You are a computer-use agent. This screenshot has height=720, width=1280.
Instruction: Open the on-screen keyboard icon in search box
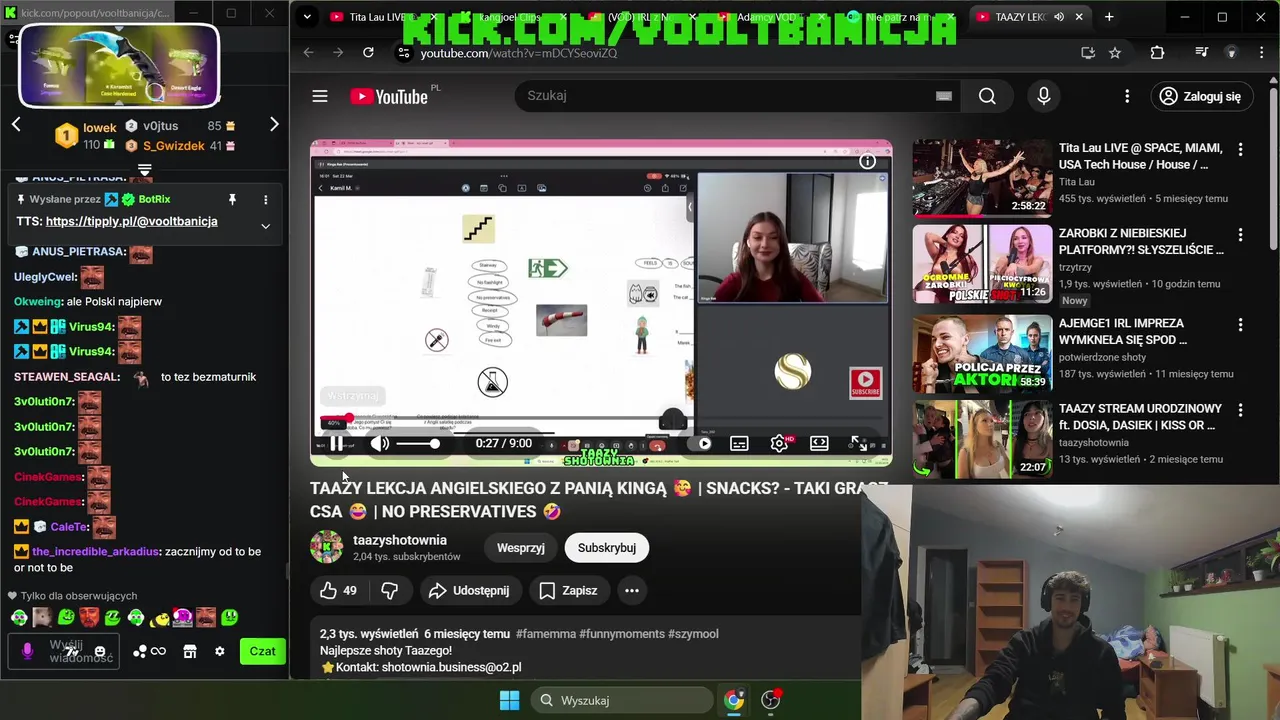click(943, 96)
